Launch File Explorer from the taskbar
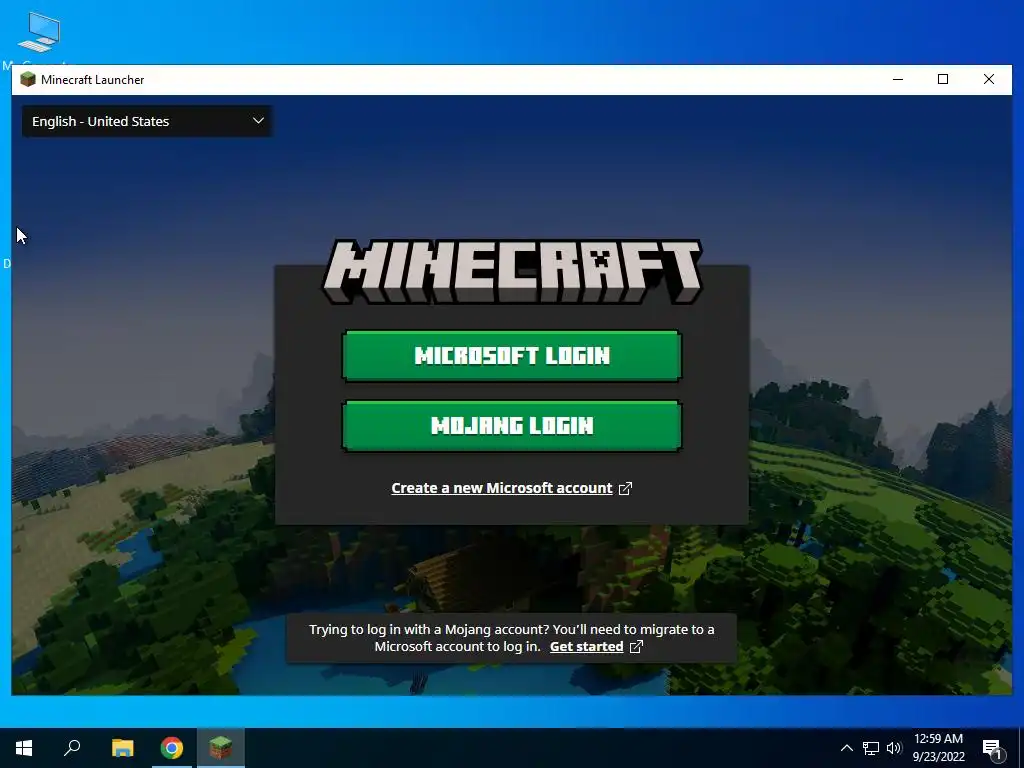Viewport: 1024px width, 768px height. (122, 748)
